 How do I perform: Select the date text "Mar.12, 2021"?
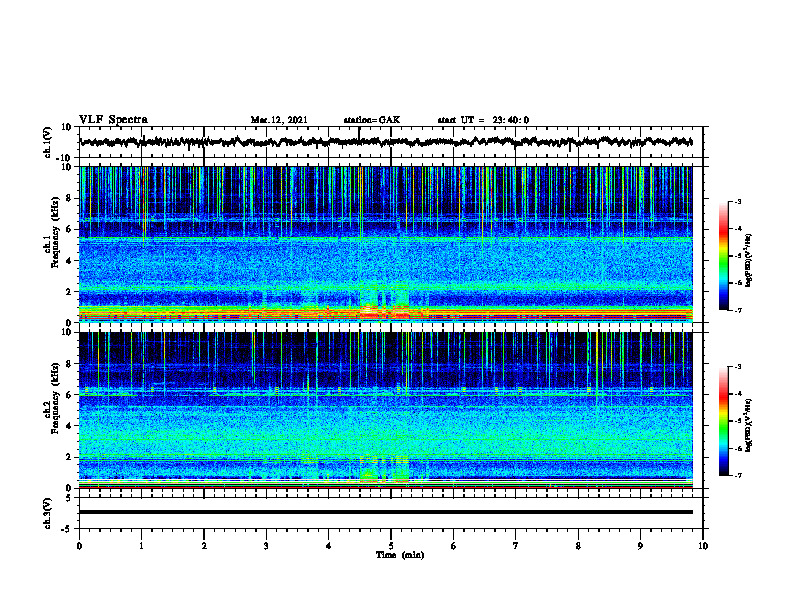(x=279, y=120)
